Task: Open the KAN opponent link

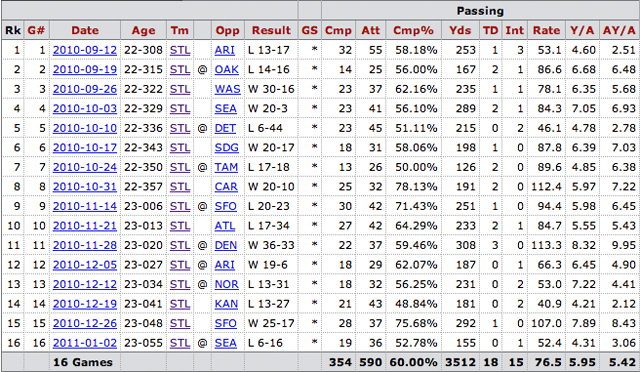Action: pyautogui.click(x=226, y=304)
